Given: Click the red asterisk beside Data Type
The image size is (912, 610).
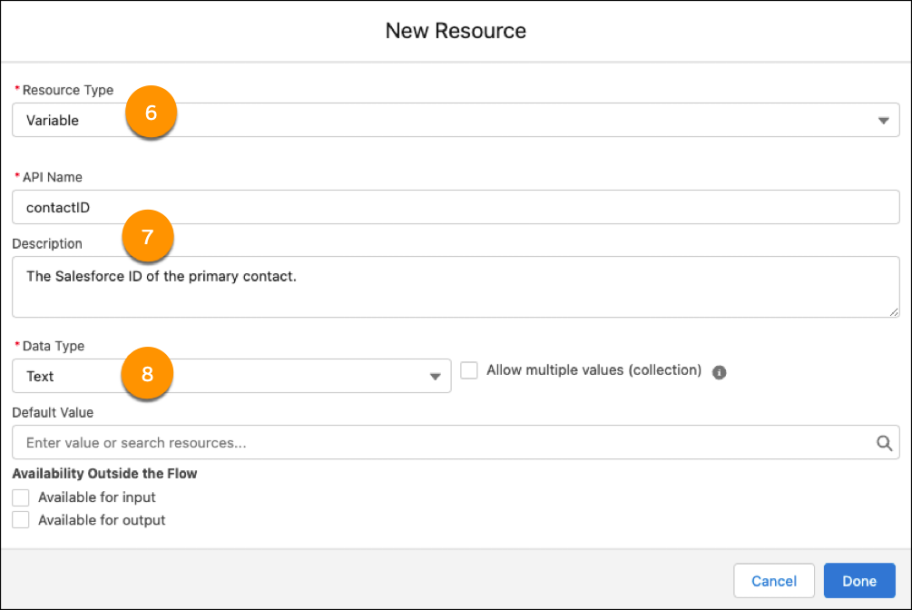Looking at the screenshot, I should (17, 345).
